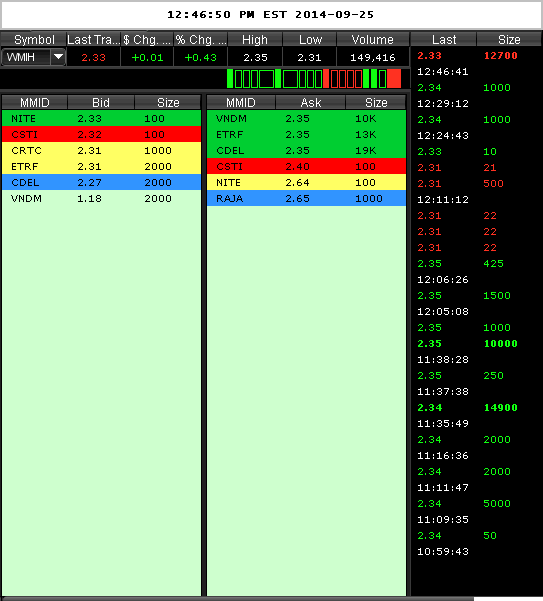This screenshot has height=601, width=543.
Task: Click the Volume column header
Action: [372, 39]
